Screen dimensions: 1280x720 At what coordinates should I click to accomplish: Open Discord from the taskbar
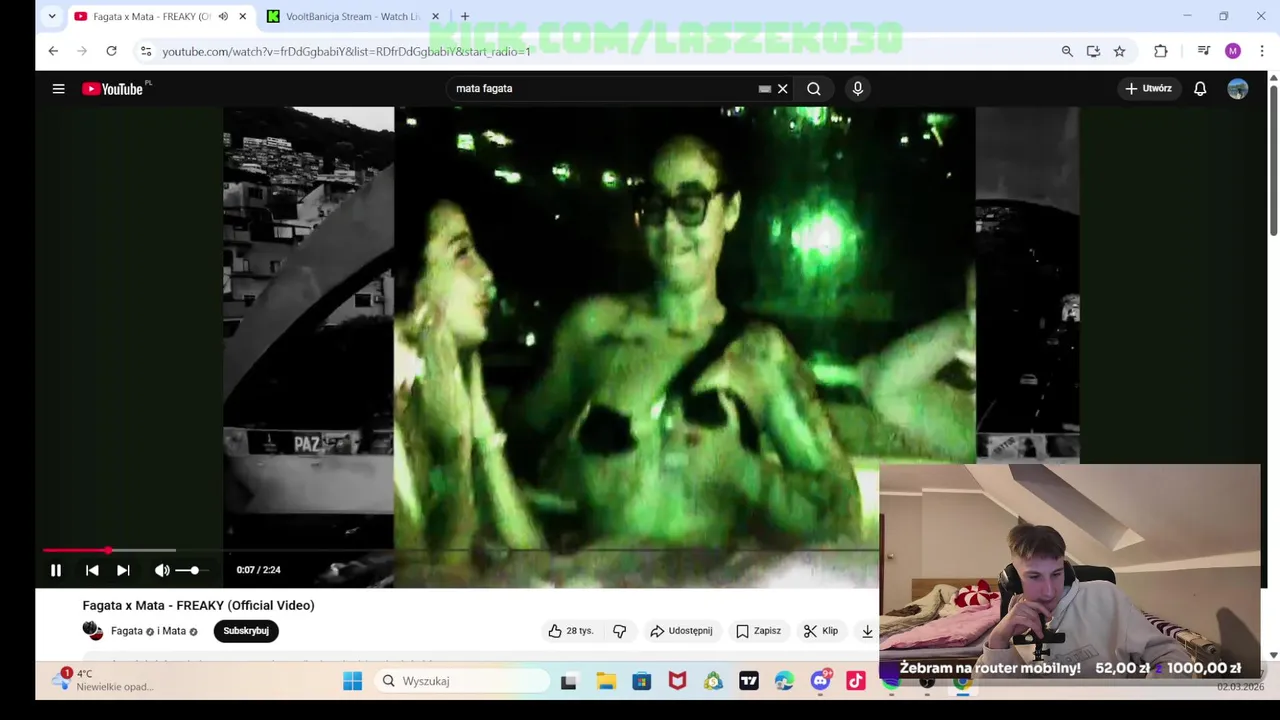point(820,681)
